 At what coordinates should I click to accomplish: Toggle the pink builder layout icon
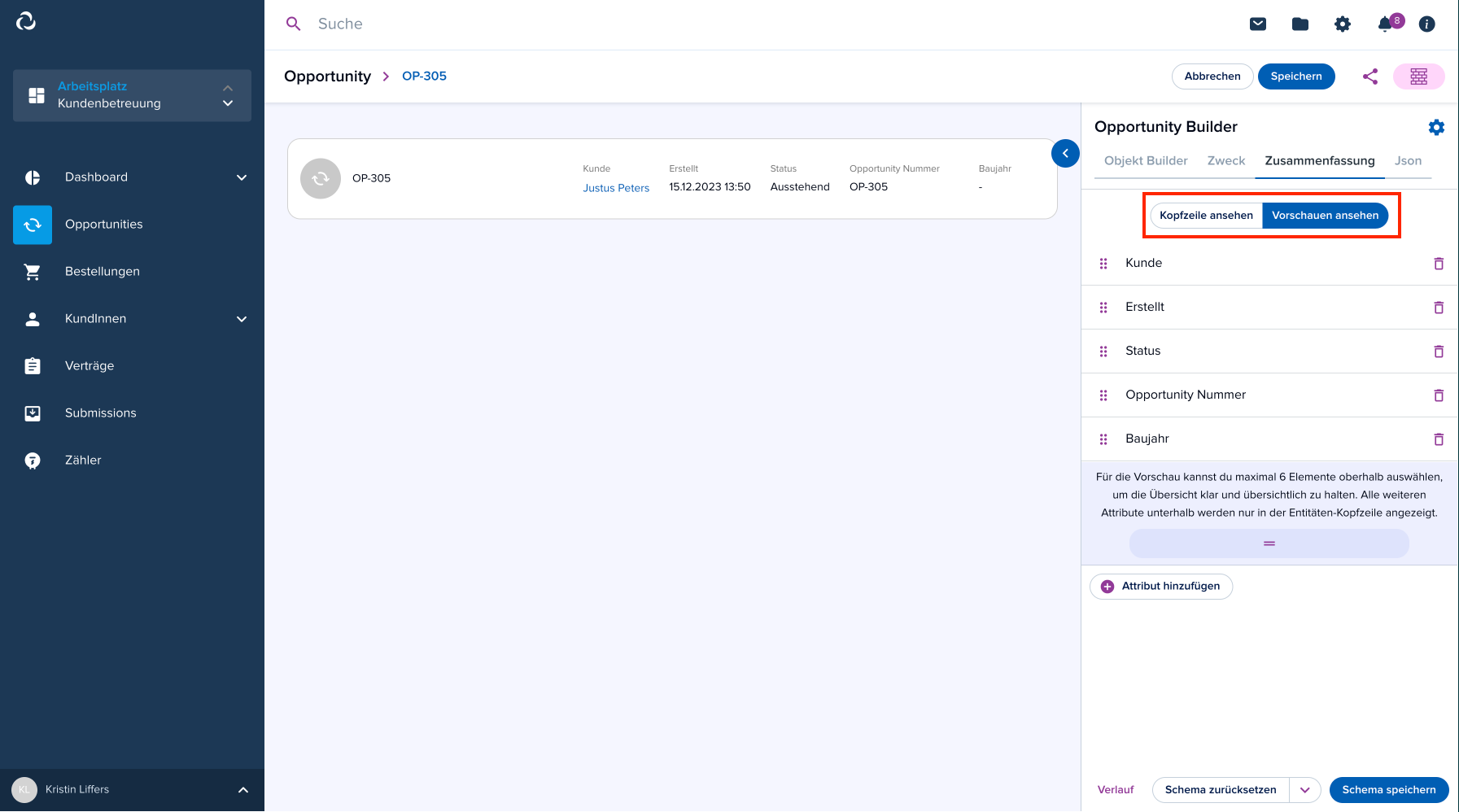[x=1419, y=76]
